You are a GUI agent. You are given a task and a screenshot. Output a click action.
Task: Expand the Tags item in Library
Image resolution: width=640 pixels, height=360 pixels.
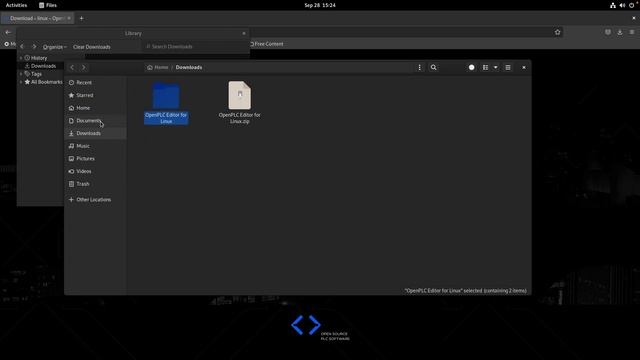21,74
